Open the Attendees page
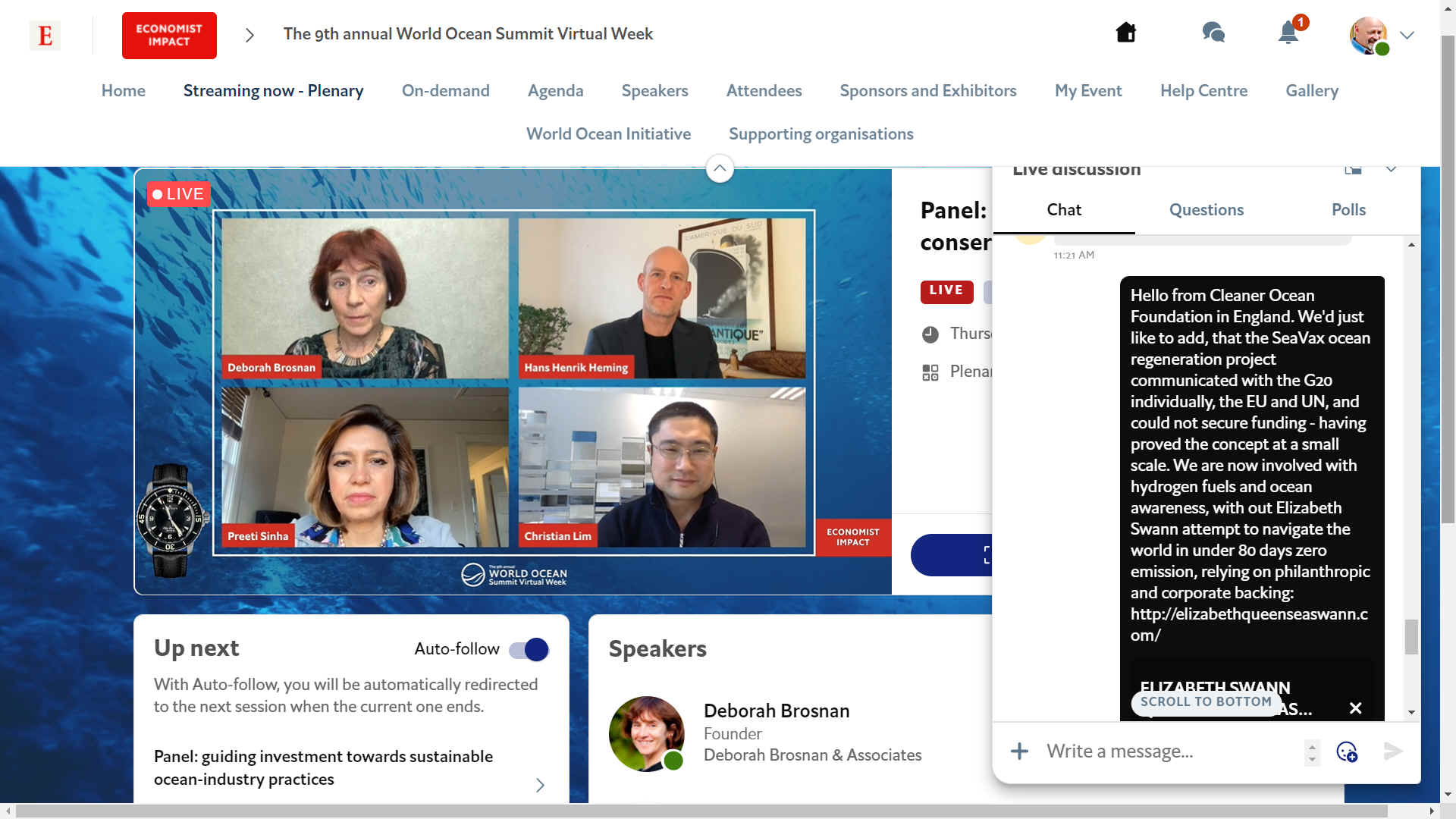 click(x=764, y=90)
